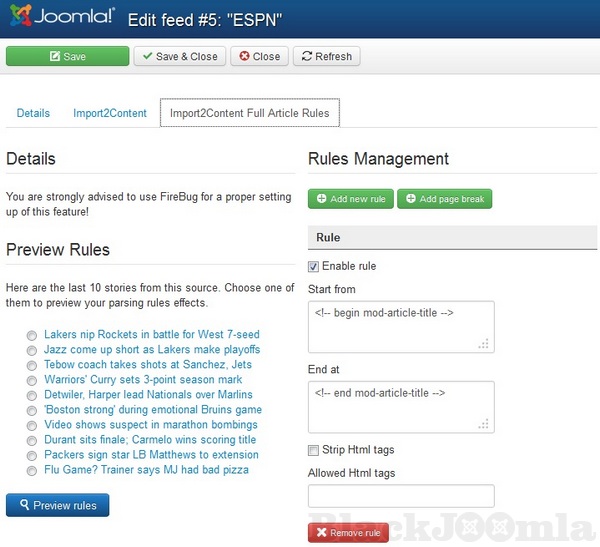Open Jazz come up short article link

tap(152, 350)
